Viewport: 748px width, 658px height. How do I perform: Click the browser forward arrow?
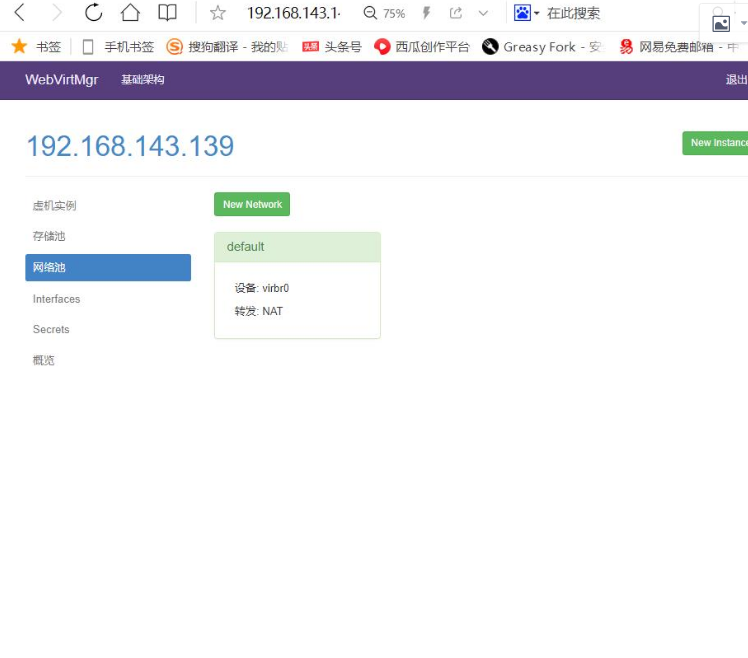[x=57, y=13]
